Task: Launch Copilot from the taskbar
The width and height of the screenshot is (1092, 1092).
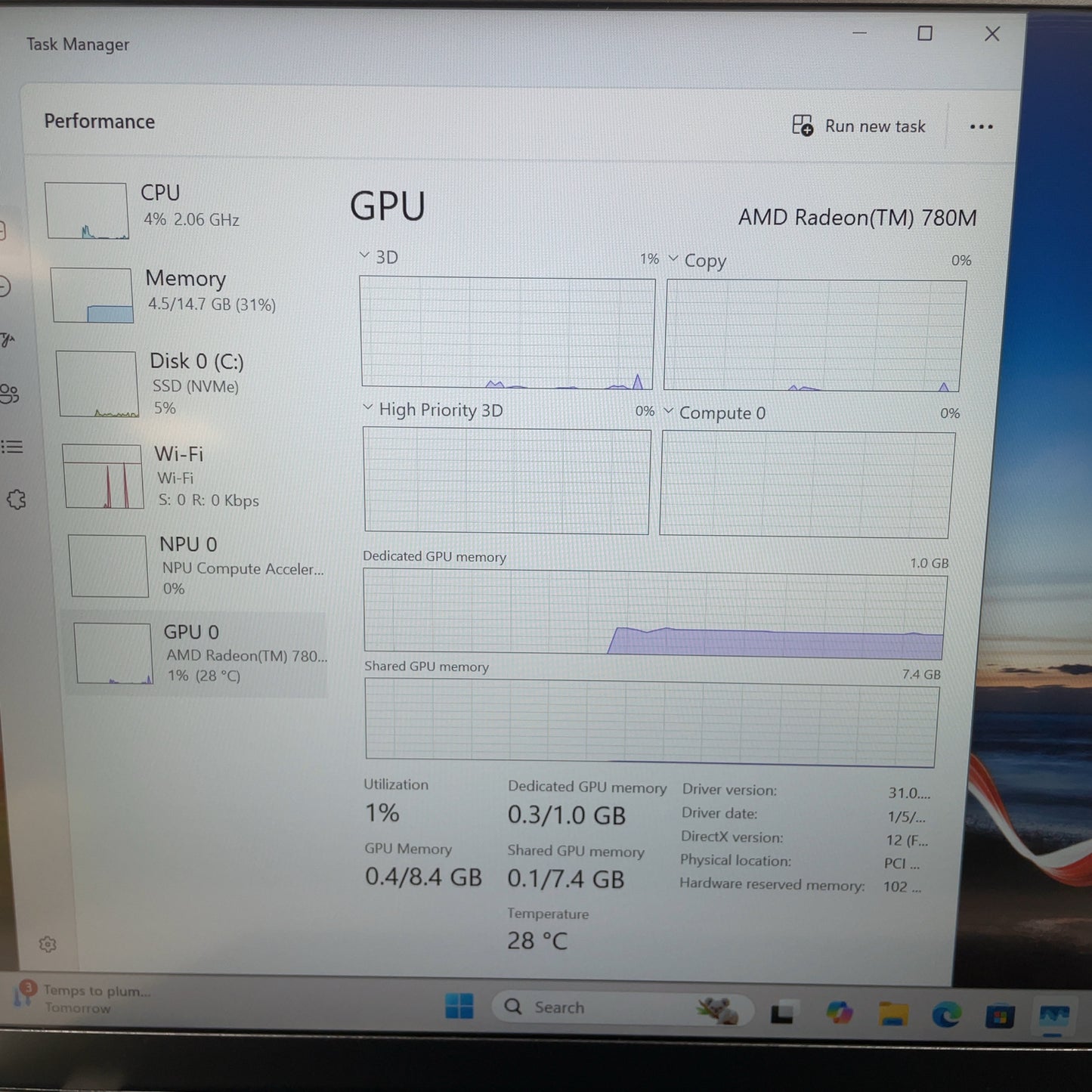Action: pos(839,1013)
